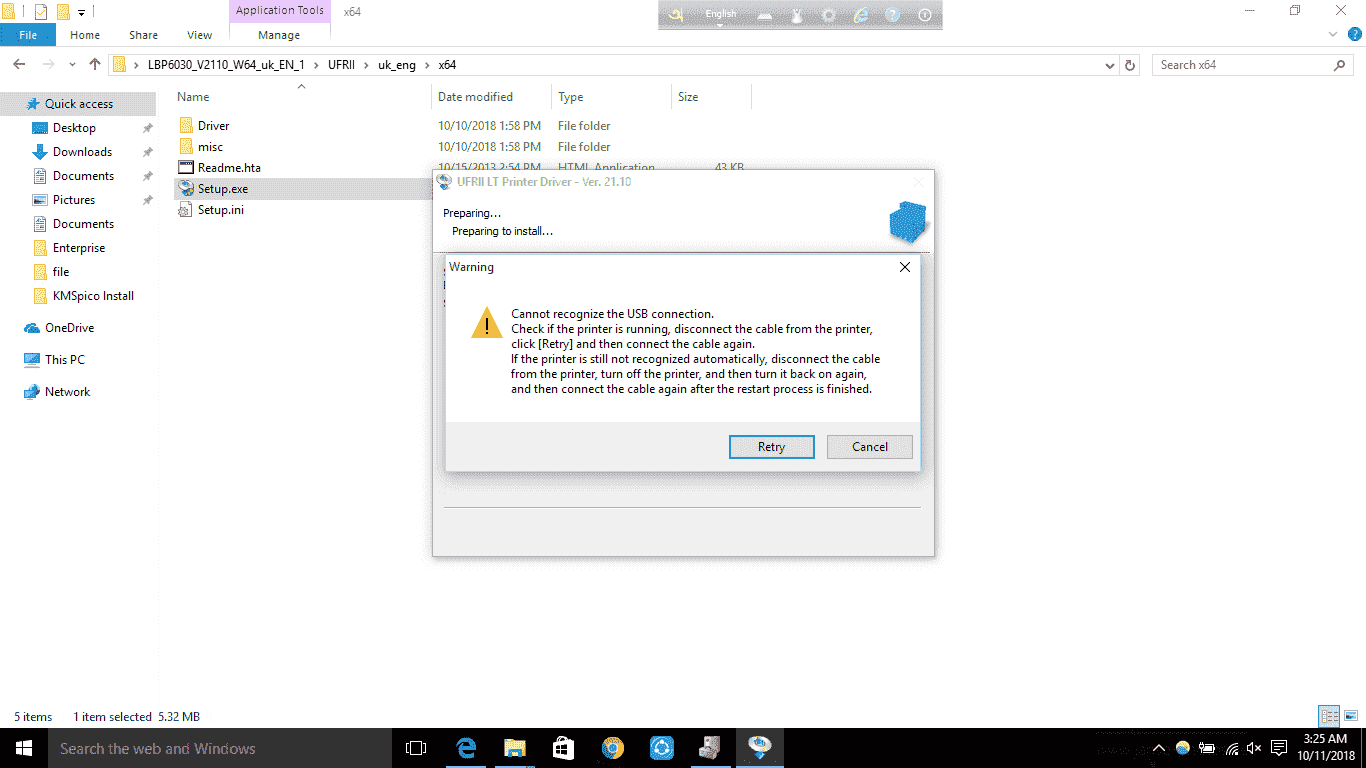Click gear settings icon on floating bar
The width and height of the screenshot is (1366, 768).
[x=829, y=15]
